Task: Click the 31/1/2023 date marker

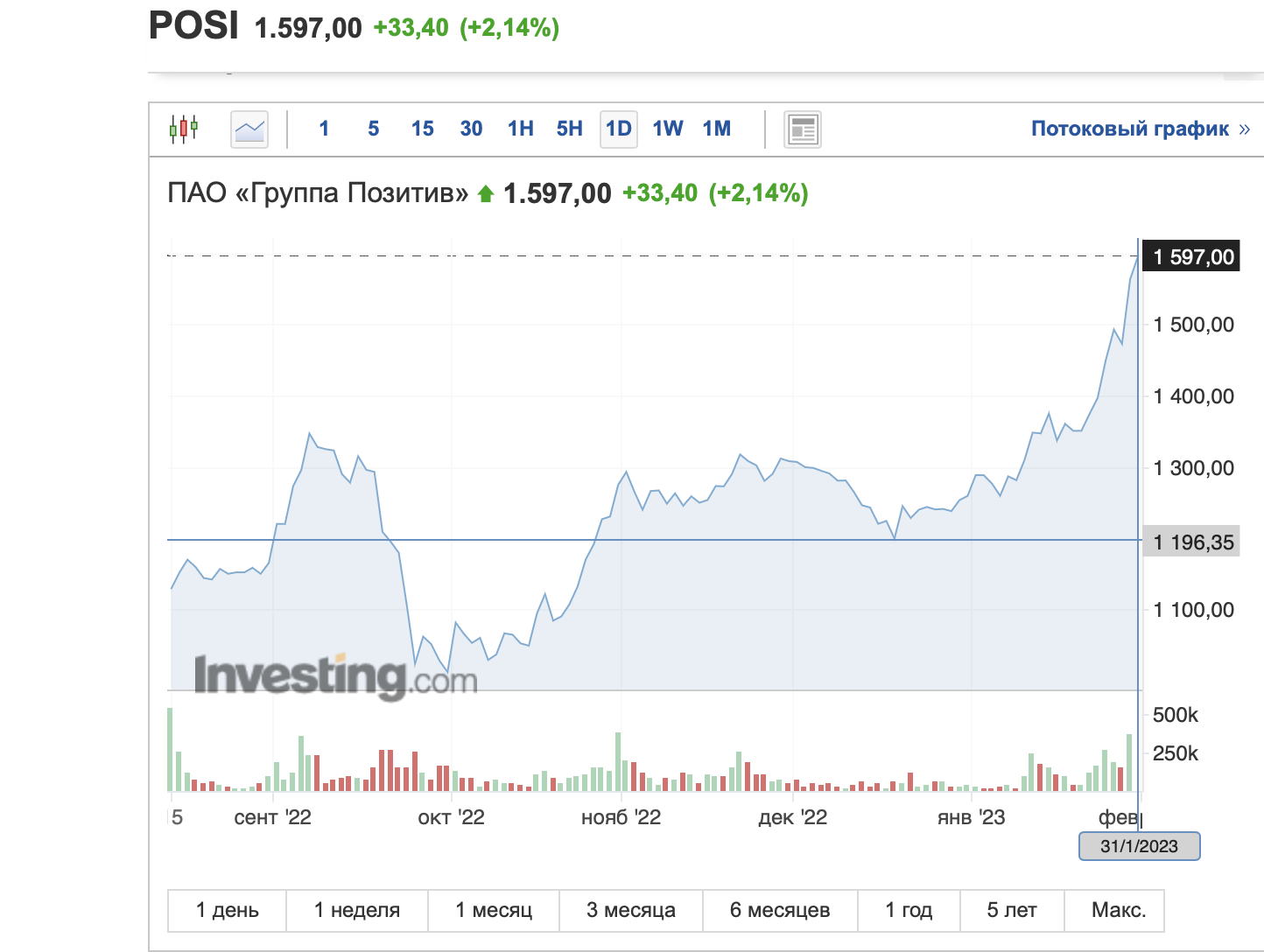Action: coord(1139,846)
